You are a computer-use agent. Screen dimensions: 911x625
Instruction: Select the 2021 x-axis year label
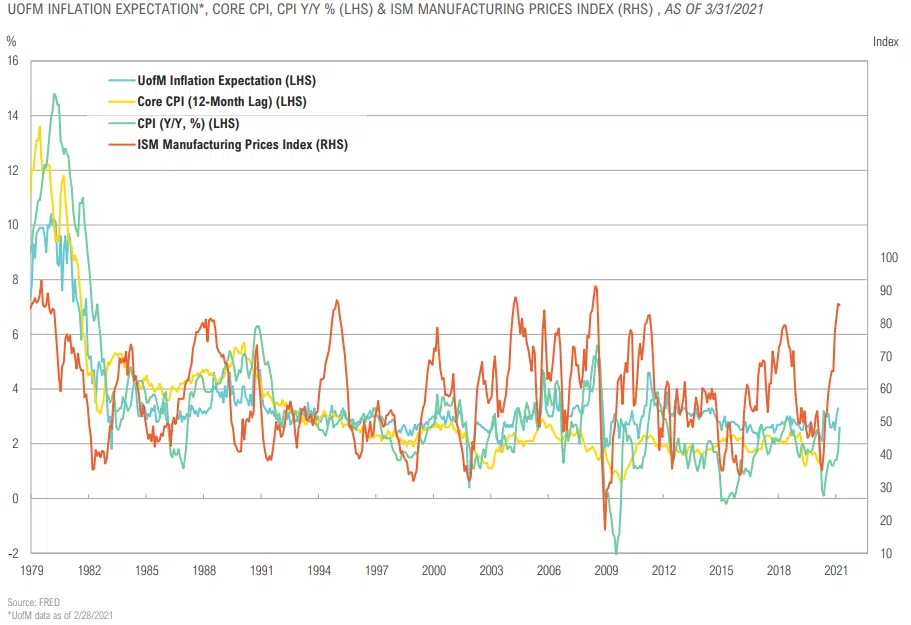tap(836, 570)
